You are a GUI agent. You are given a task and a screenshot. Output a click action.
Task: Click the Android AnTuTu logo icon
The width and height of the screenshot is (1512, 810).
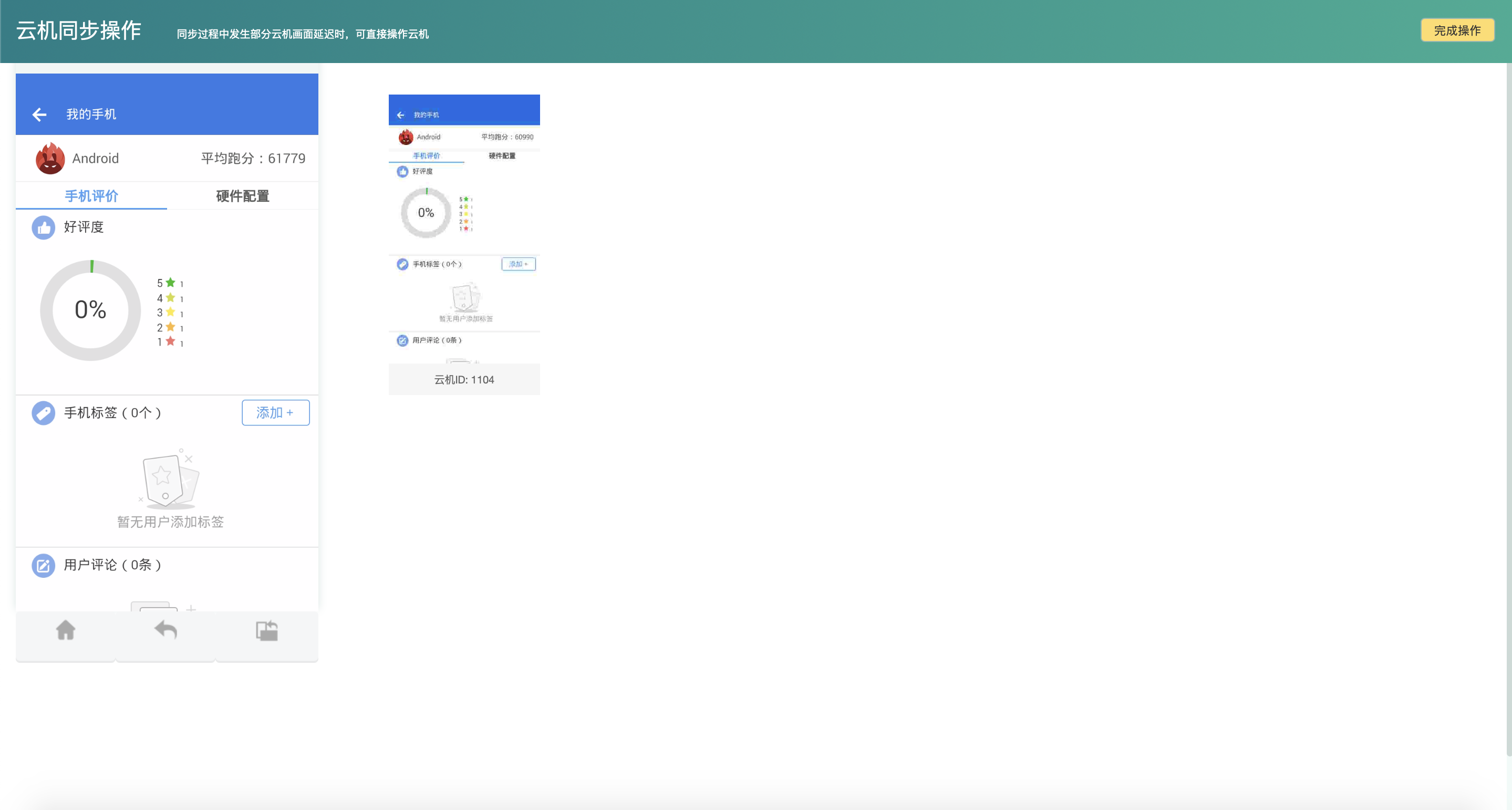[x=50, y=159]
